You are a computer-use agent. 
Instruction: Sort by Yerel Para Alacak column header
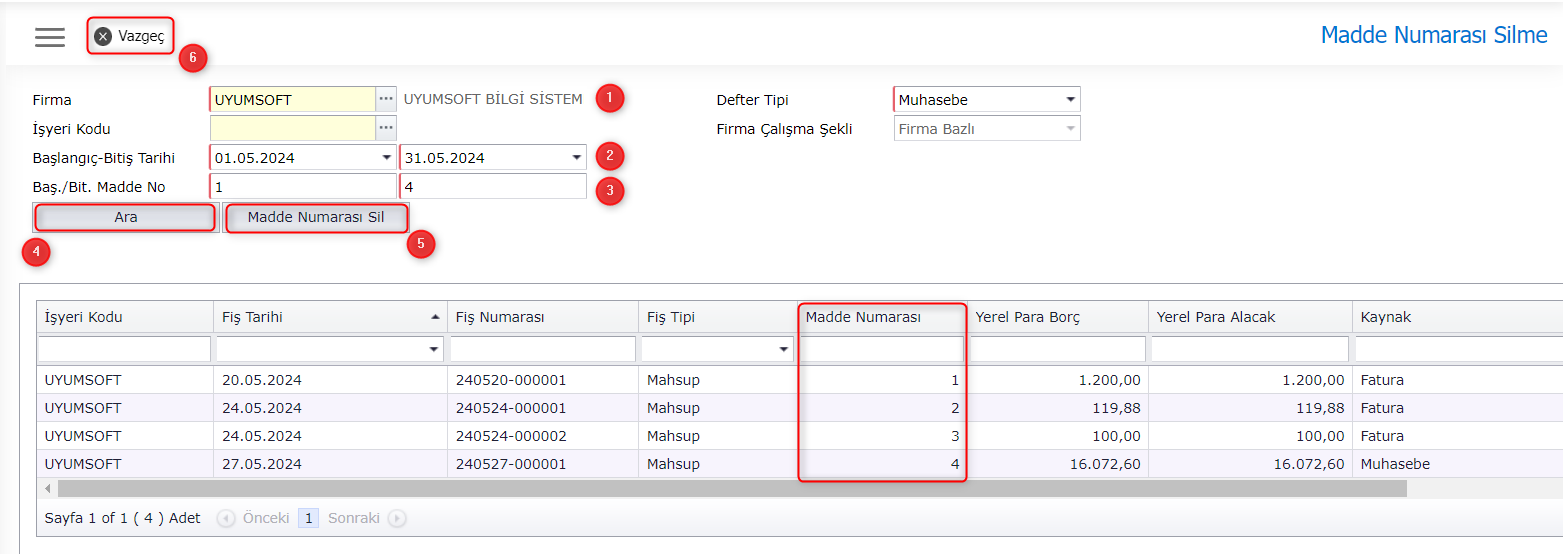click(1250, 317)
